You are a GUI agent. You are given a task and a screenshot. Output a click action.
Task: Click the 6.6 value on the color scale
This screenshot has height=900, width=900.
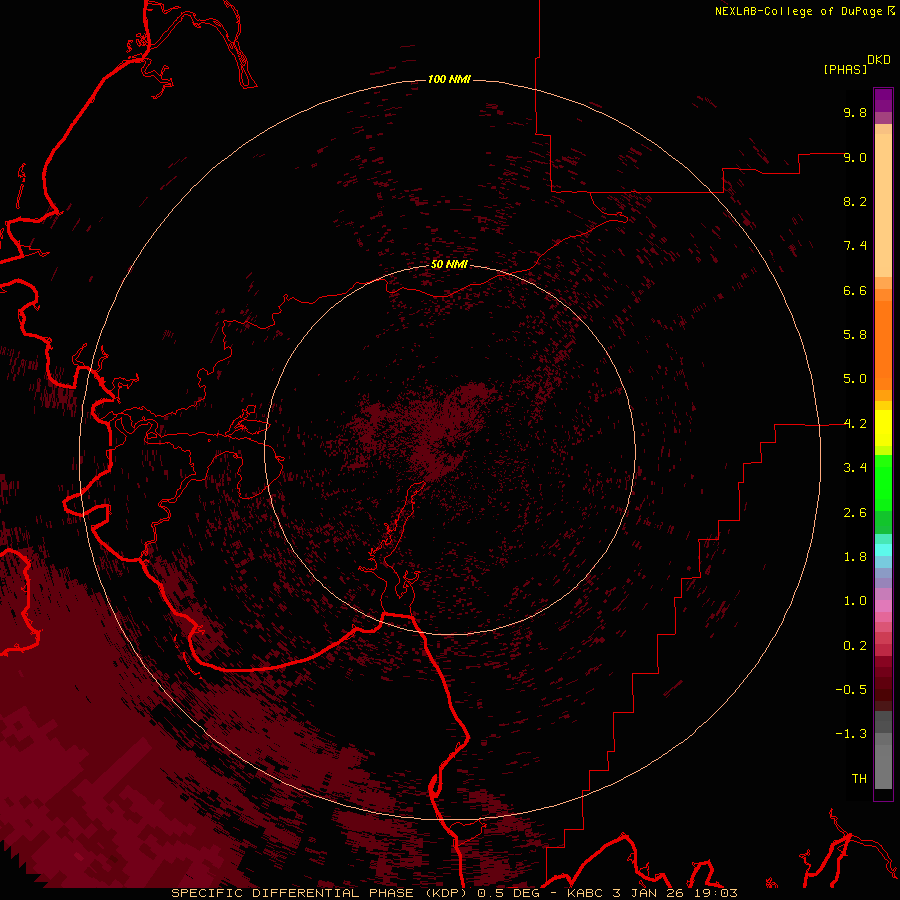tap(855, 290)
